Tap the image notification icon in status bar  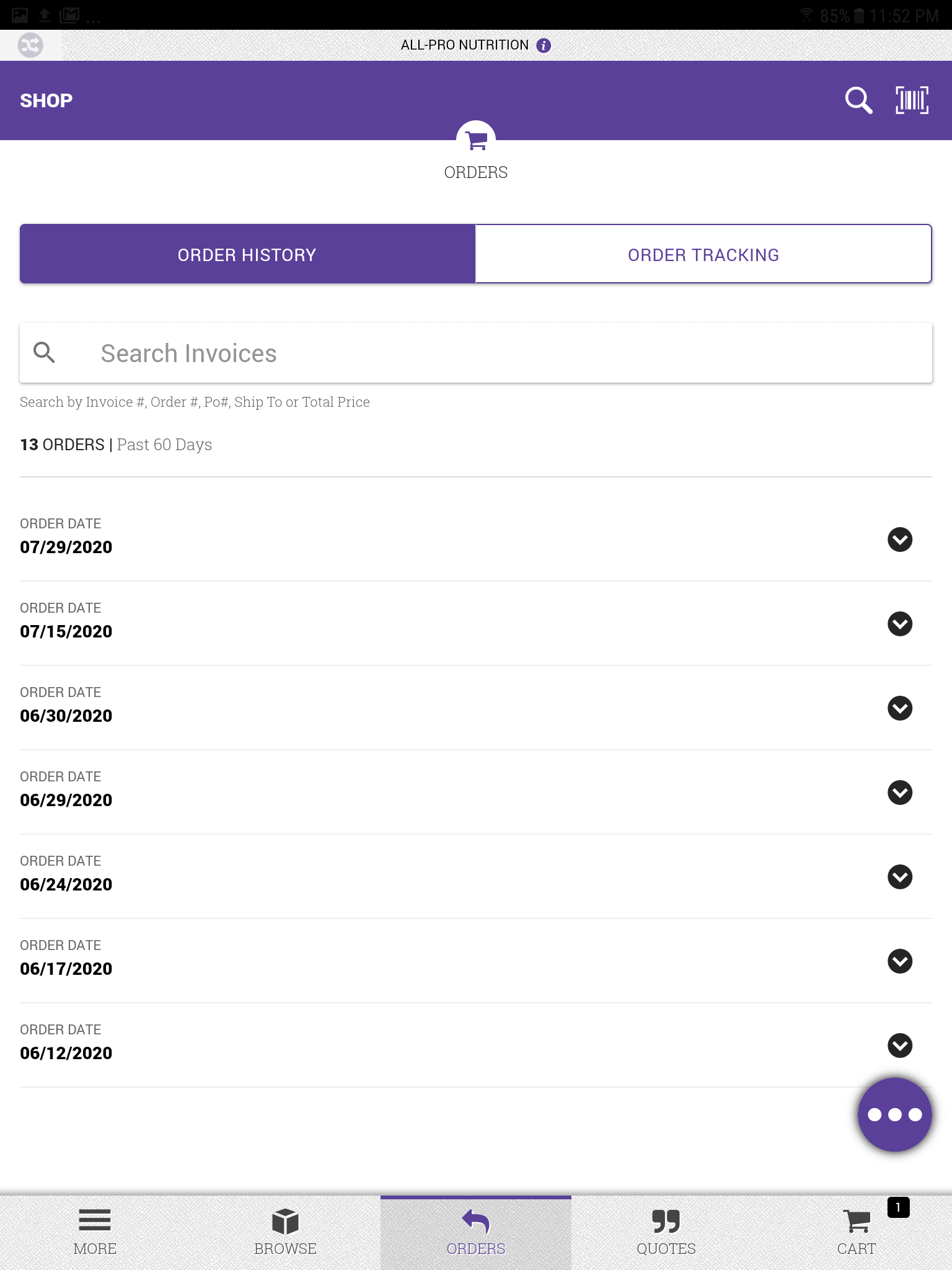tap(20, 15)
